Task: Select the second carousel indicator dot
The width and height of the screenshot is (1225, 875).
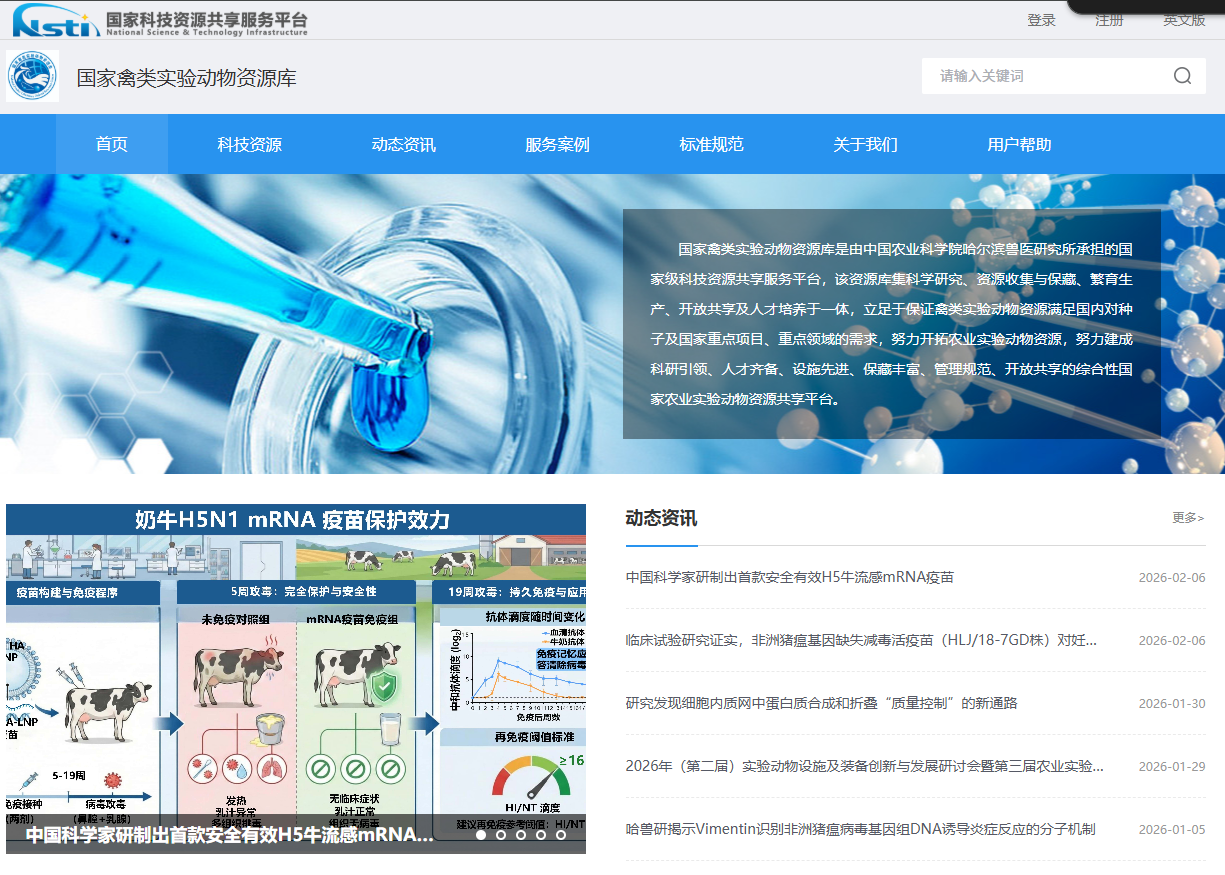Action: pos(501,835)
